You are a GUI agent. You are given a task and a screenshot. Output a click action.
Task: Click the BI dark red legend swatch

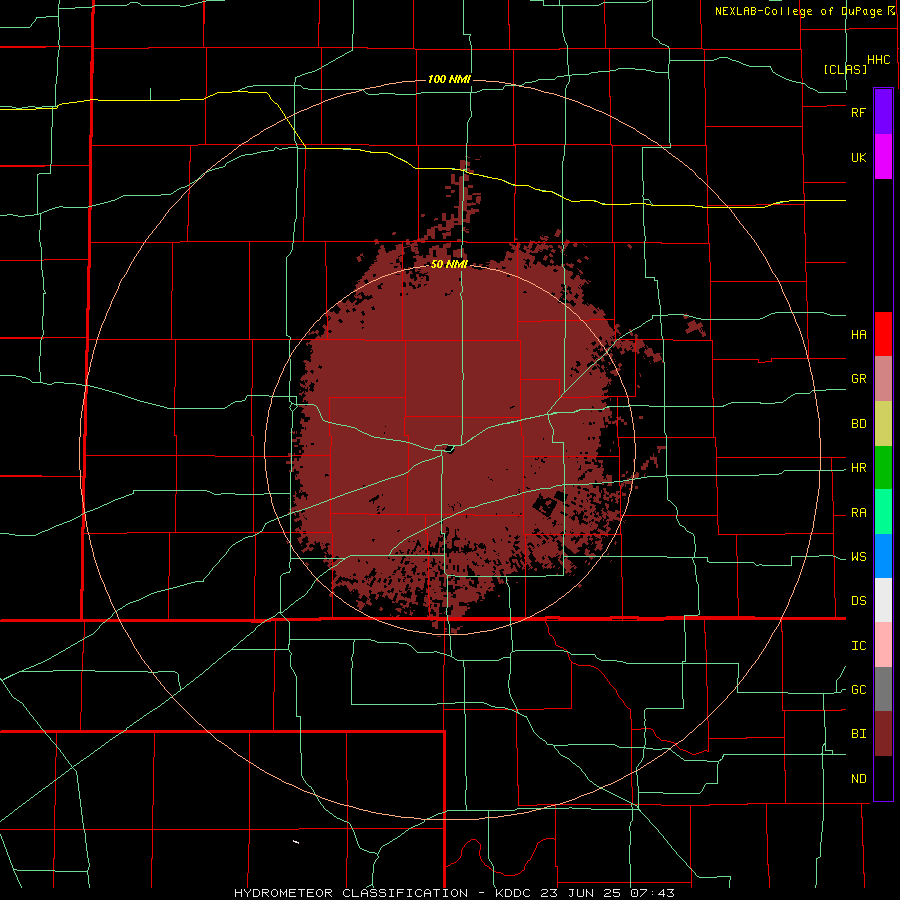[x=883, y=734]
